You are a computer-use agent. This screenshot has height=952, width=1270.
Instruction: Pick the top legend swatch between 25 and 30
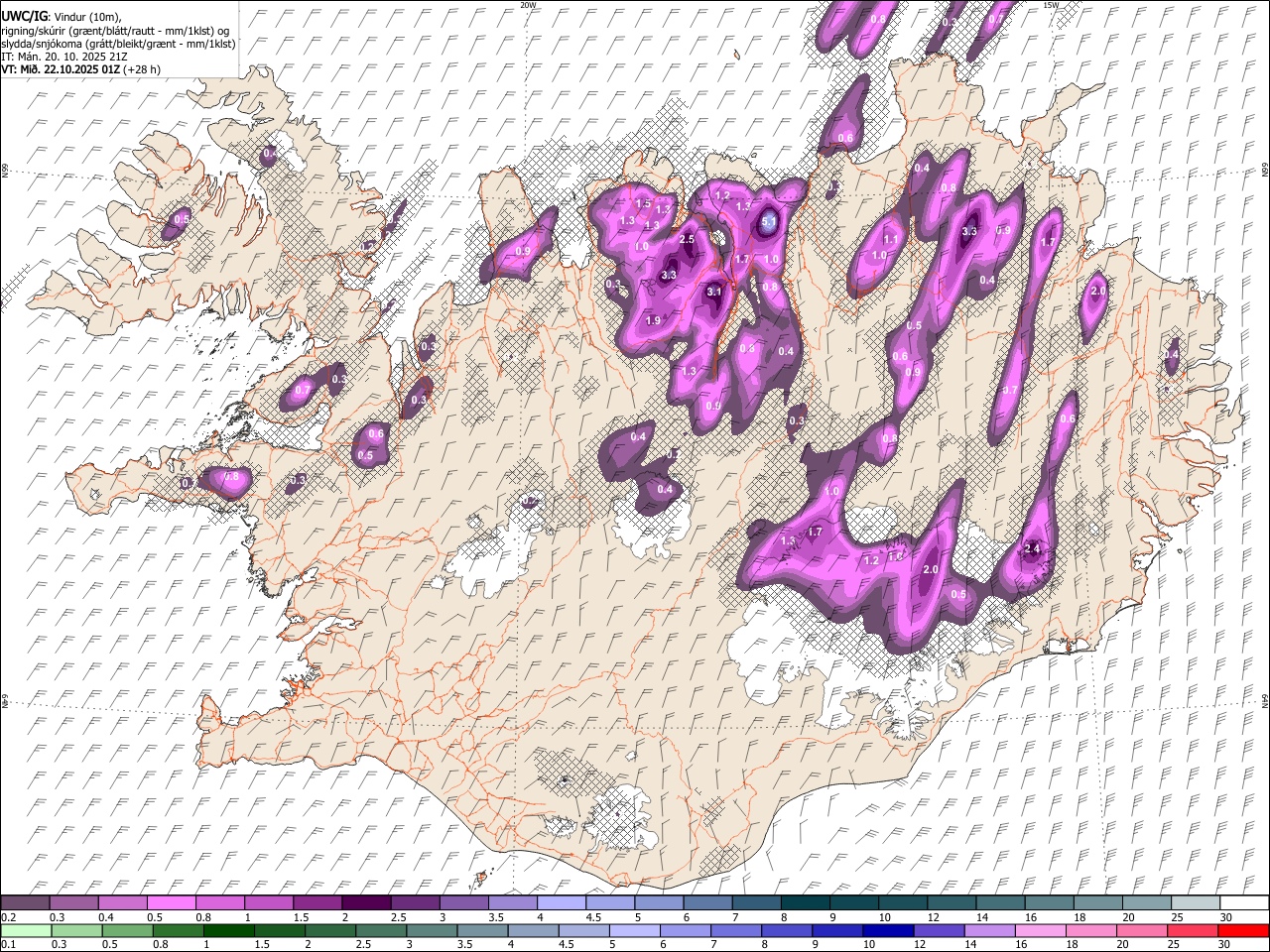(x=1197, y=902)
